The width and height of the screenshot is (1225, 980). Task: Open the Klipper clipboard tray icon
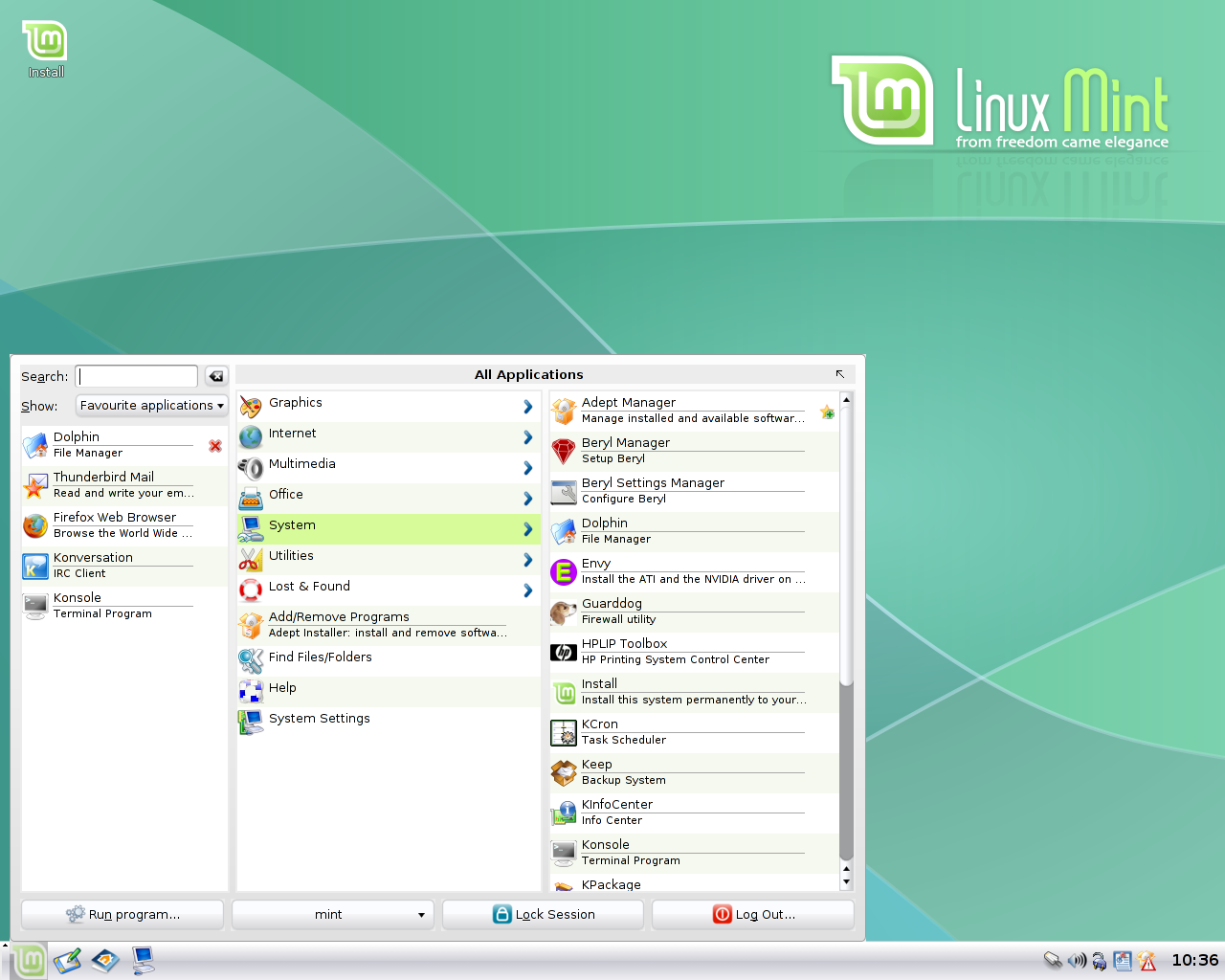click(x=1124, y=960)
